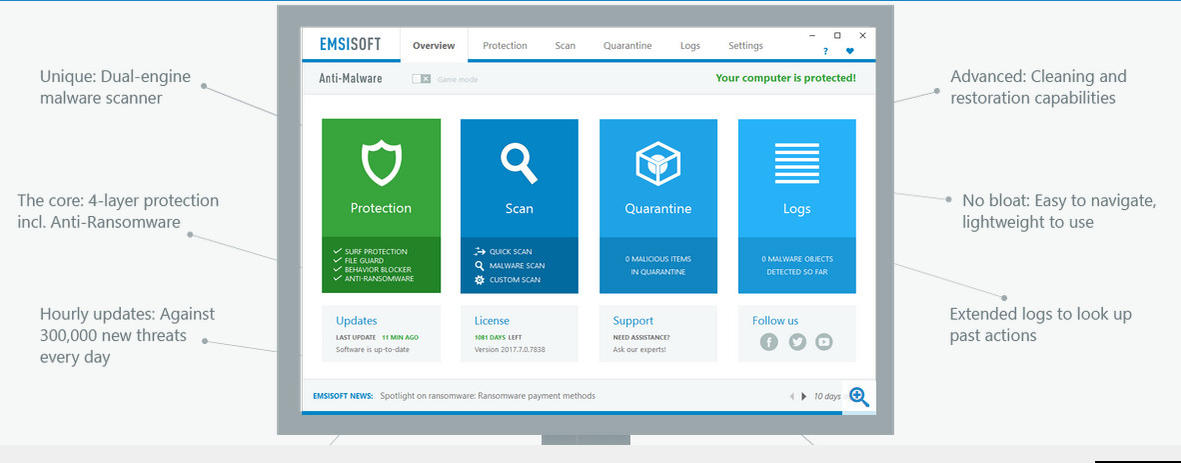Show the next Emsisoft news item
The image size is (1181, 463).
click(x=803, y=396)
